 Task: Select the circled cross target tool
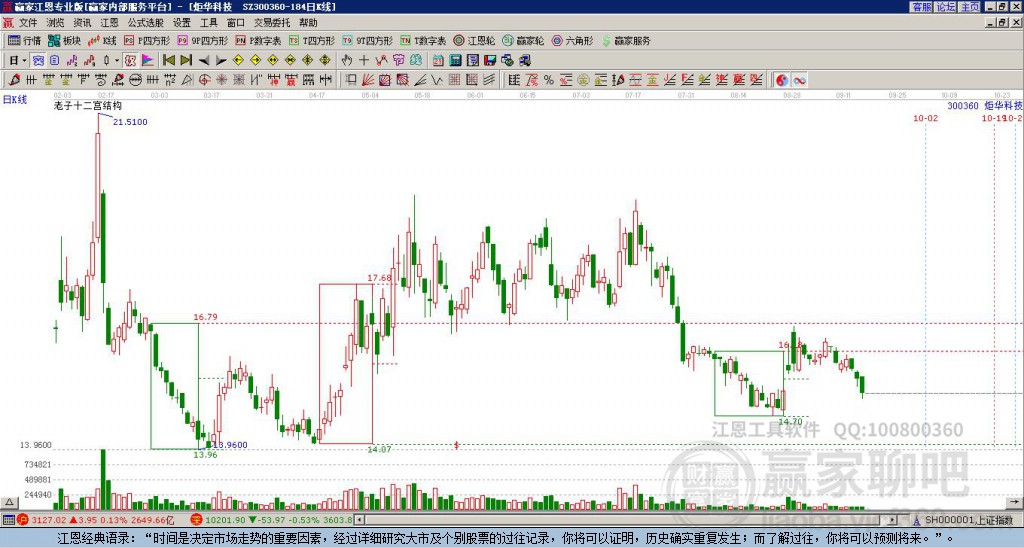[204, 80]
